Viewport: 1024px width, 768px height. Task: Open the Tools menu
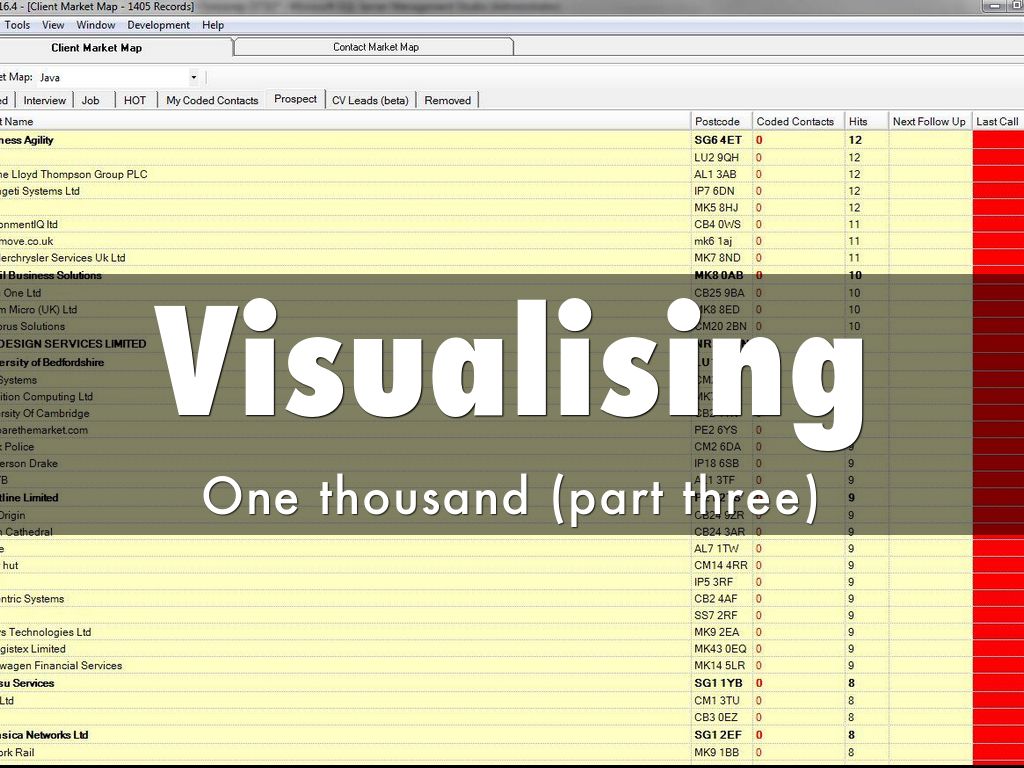tap(17, 25)
